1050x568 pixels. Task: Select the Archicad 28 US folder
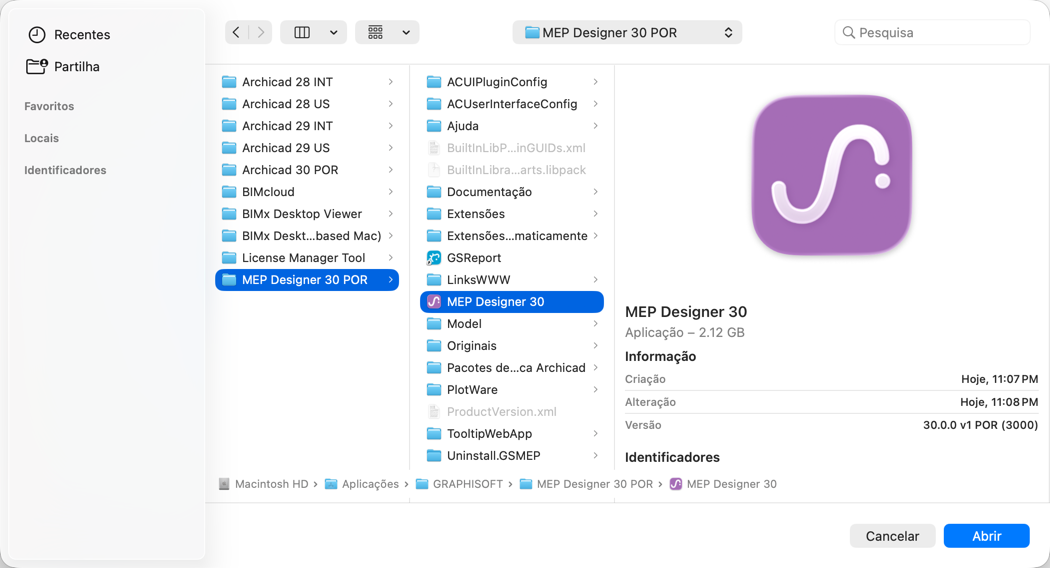coord(307,104)
